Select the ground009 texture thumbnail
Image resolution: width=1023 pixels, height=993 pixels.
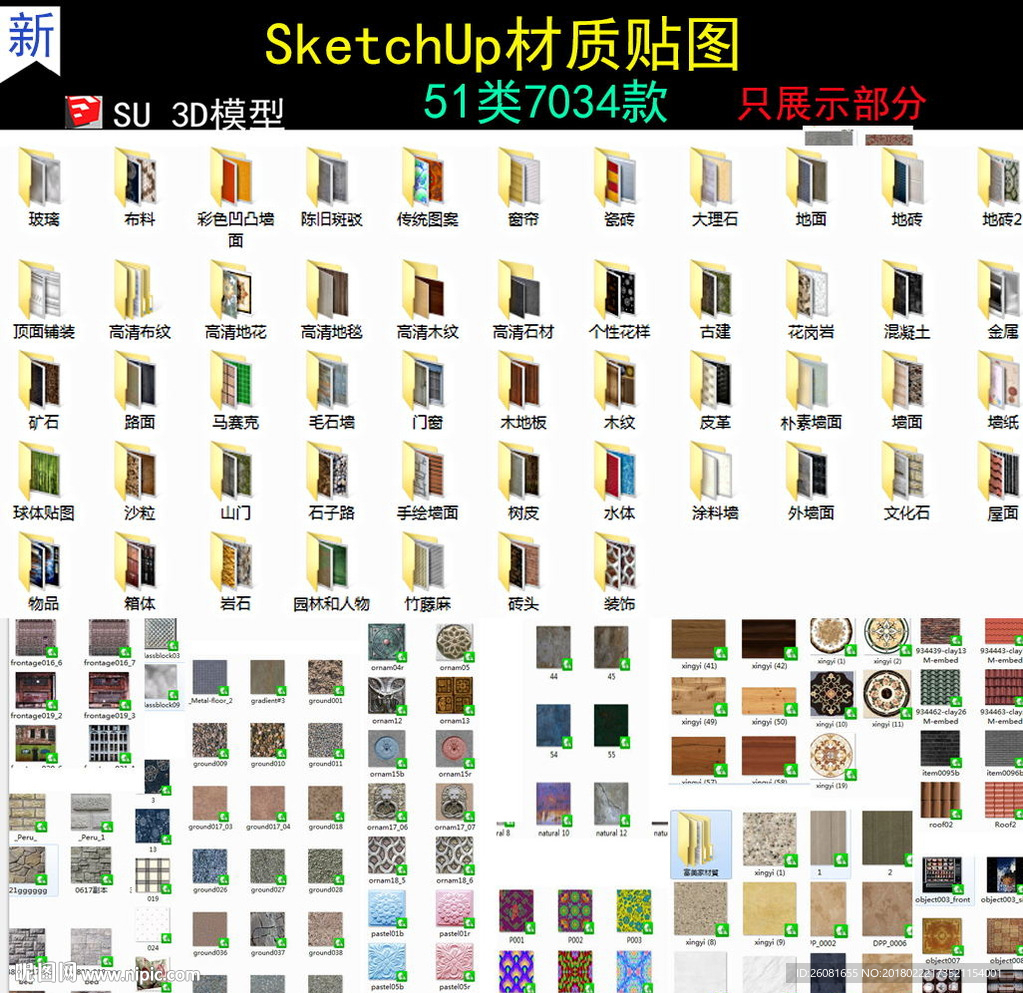[x=210, y=740]
